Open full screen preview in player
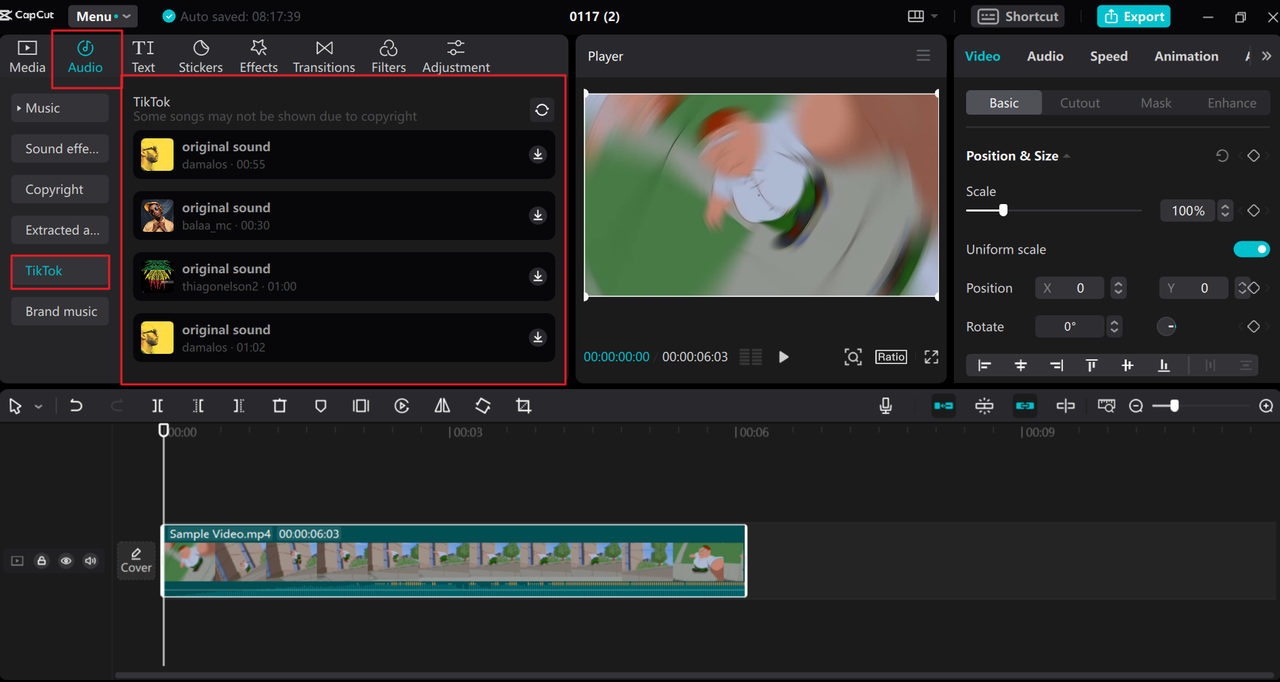Viewport: 1280px width, 682px height. pos(931,357)
